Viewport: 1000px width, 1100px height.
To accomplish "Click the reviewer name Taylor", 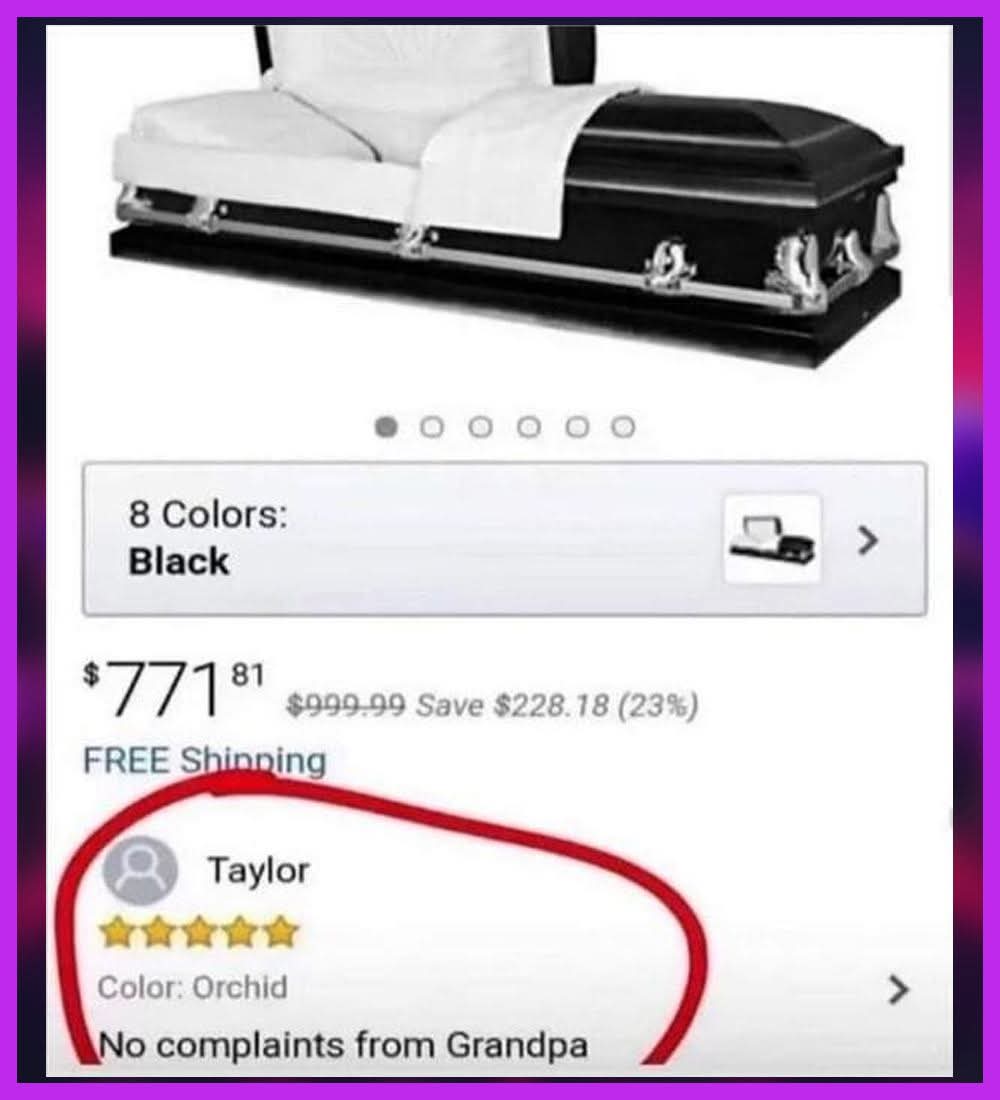I will click(x=258, y=871).
